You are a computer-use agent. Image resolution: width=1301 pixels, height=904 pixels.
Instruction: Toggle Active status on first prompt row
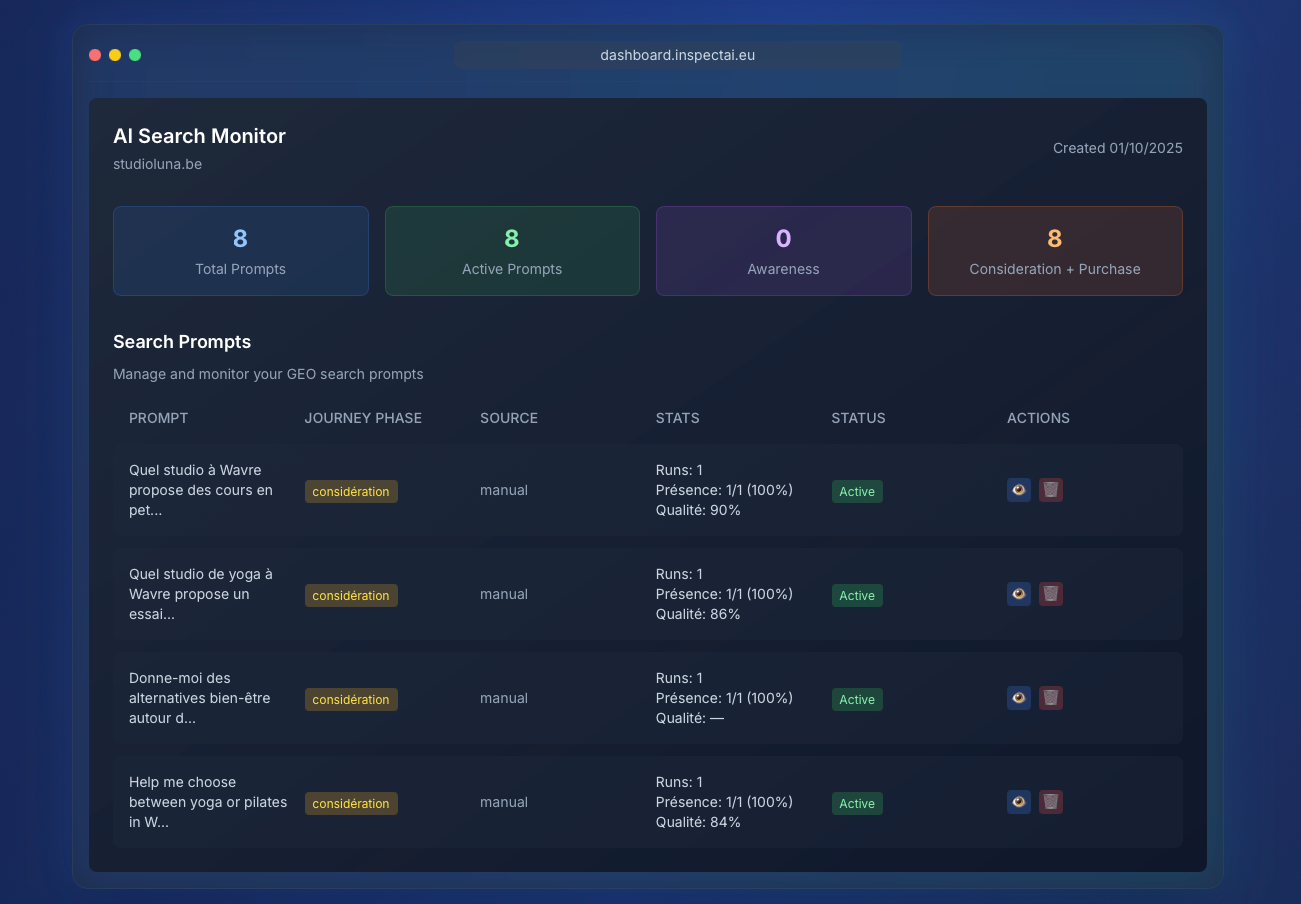click(x=857, y=491)
